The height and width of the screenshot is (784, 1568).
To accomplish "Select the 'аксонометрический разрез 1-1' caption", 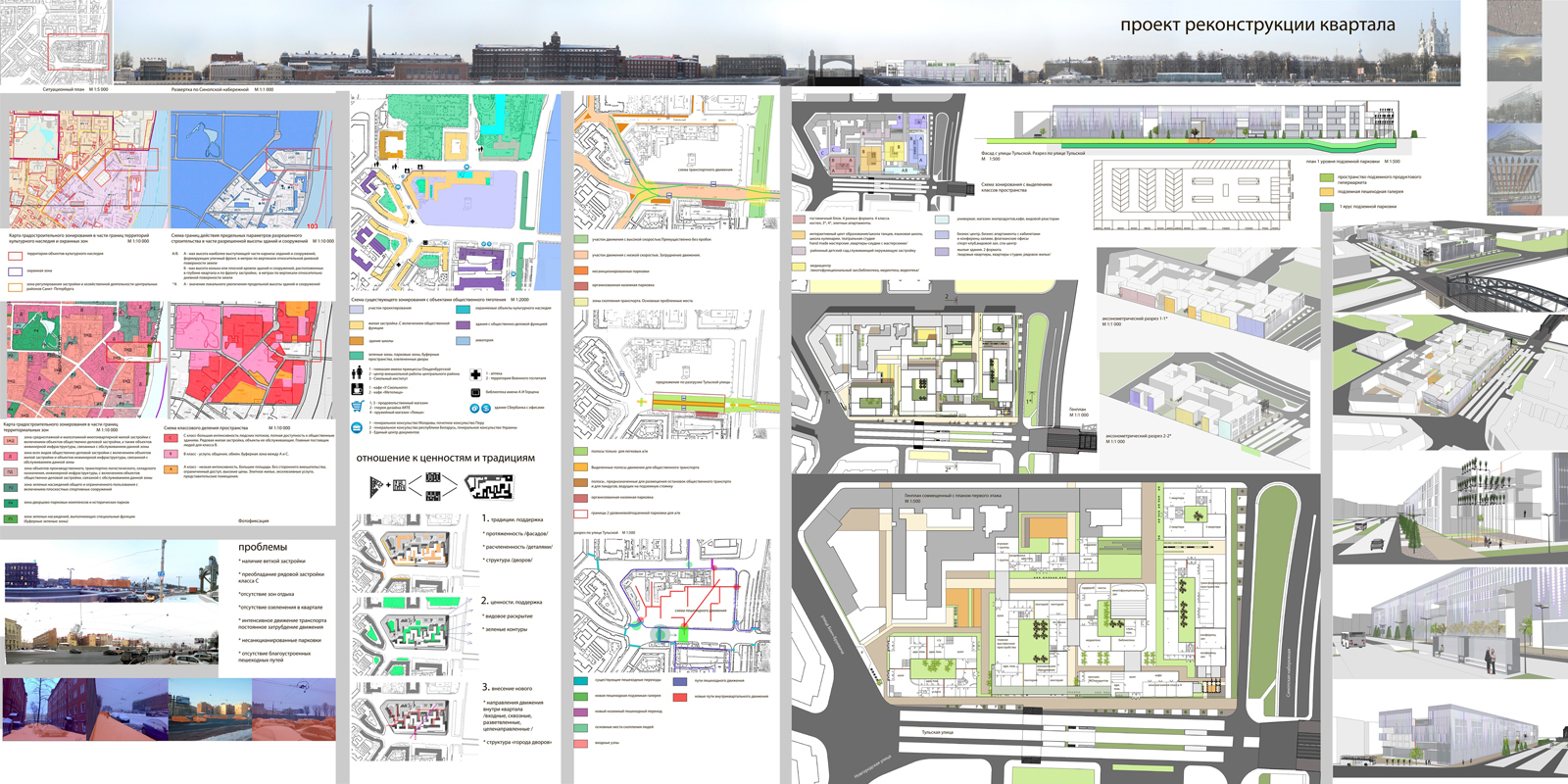I will [x=1135, y=318].
